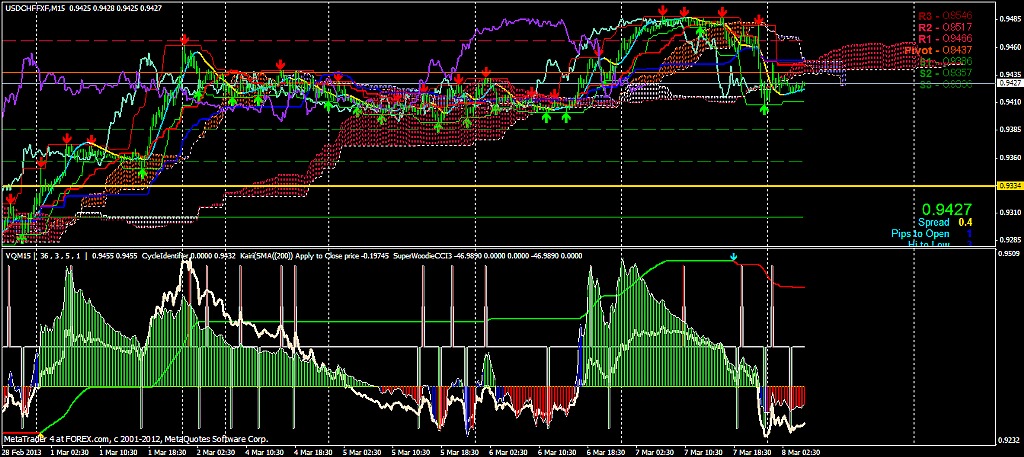
Task: Click the cyan down arrow in the indicator panel
Action: click(734, 257)
